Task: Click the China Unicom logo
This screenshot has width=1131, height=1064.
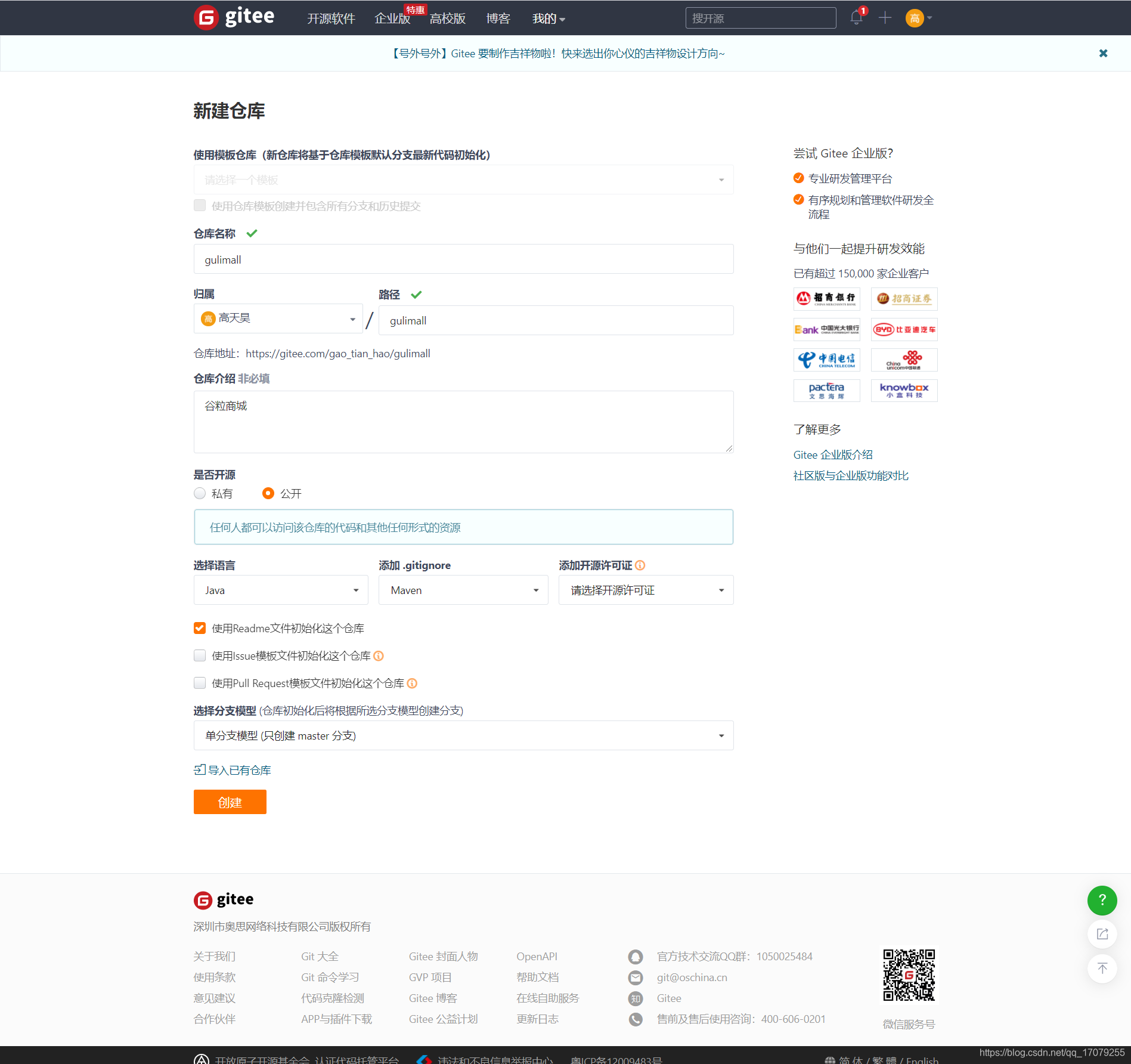Action: (x=904, y=360)
